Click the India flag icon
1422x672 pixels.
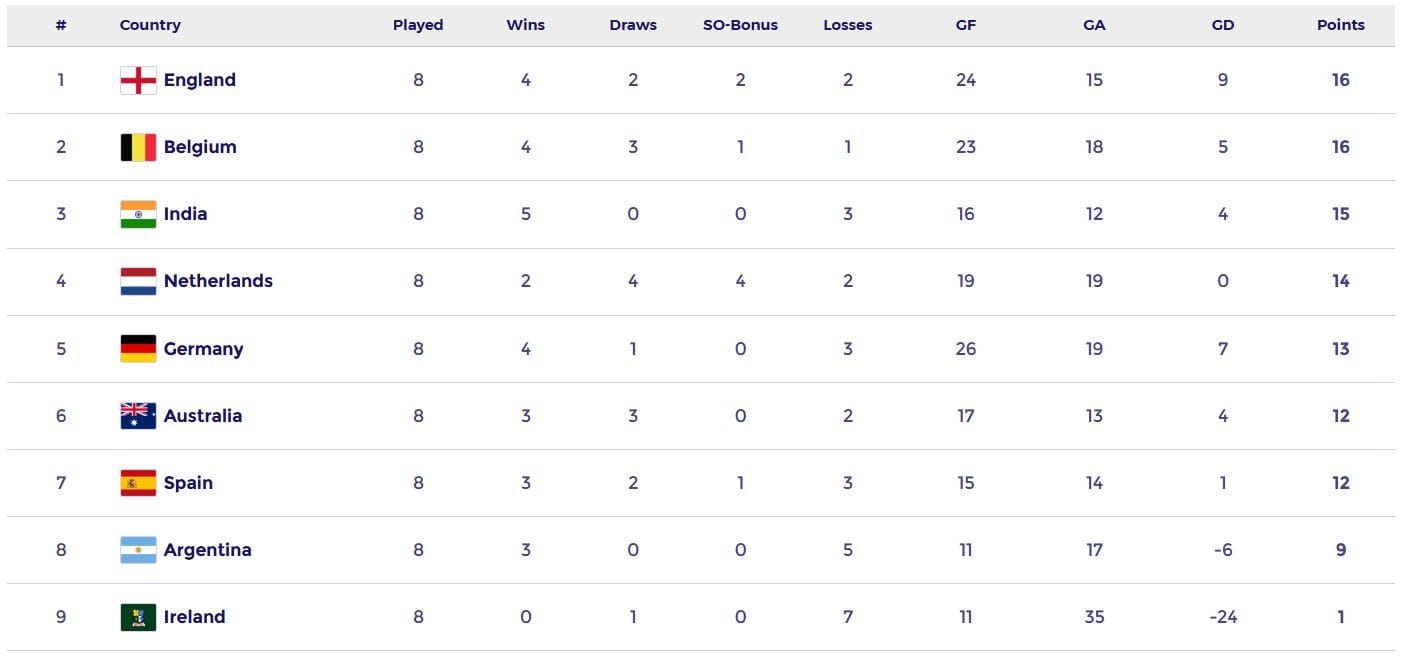(x=138, y=214)
